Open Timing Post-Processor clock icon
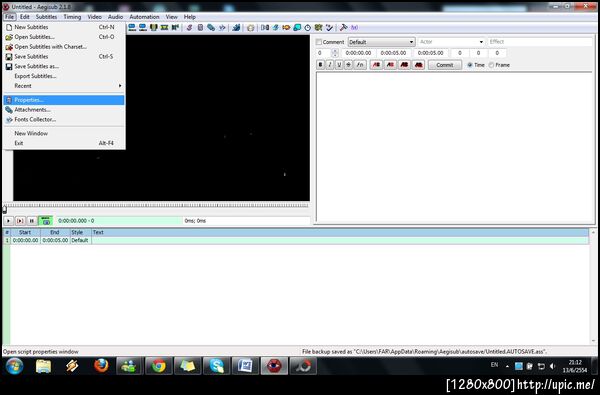The image size is (600, 395). coord(308,28)
